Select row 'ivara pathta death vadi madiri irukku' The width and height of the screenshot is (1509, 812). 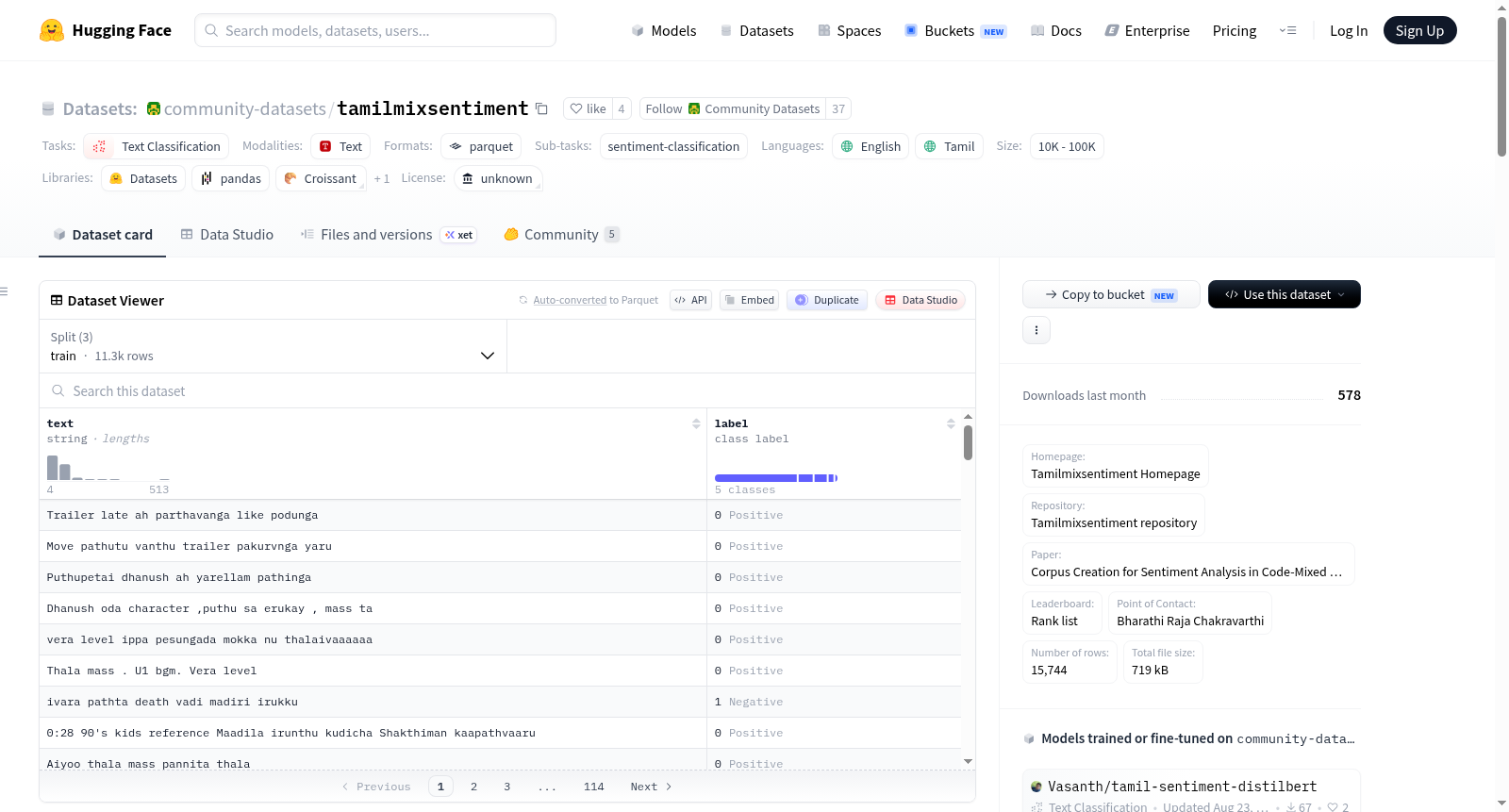point(500,702)
